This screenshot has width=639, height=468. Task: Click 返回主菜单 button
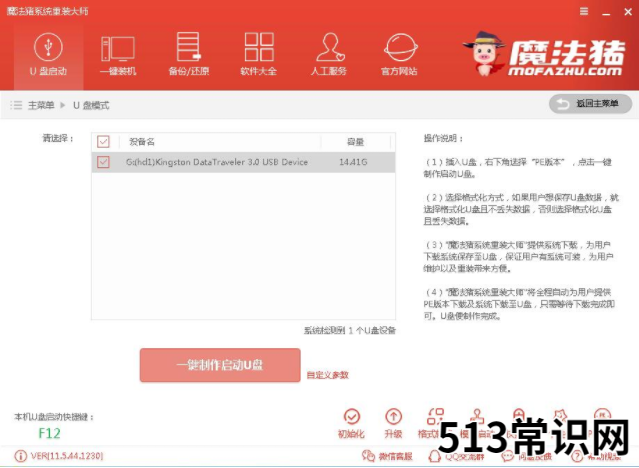tap(591, 104)
